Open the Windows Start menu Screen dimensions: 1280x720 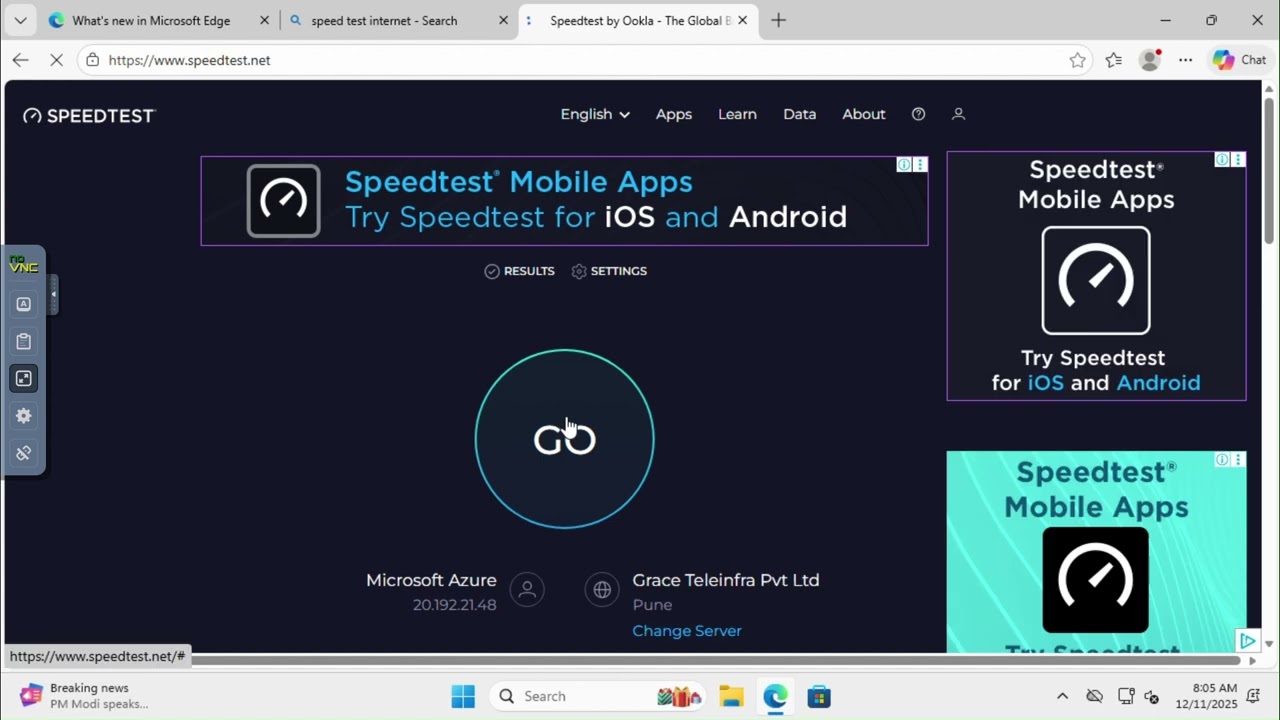pyautogui.click(x=463, y=696)
